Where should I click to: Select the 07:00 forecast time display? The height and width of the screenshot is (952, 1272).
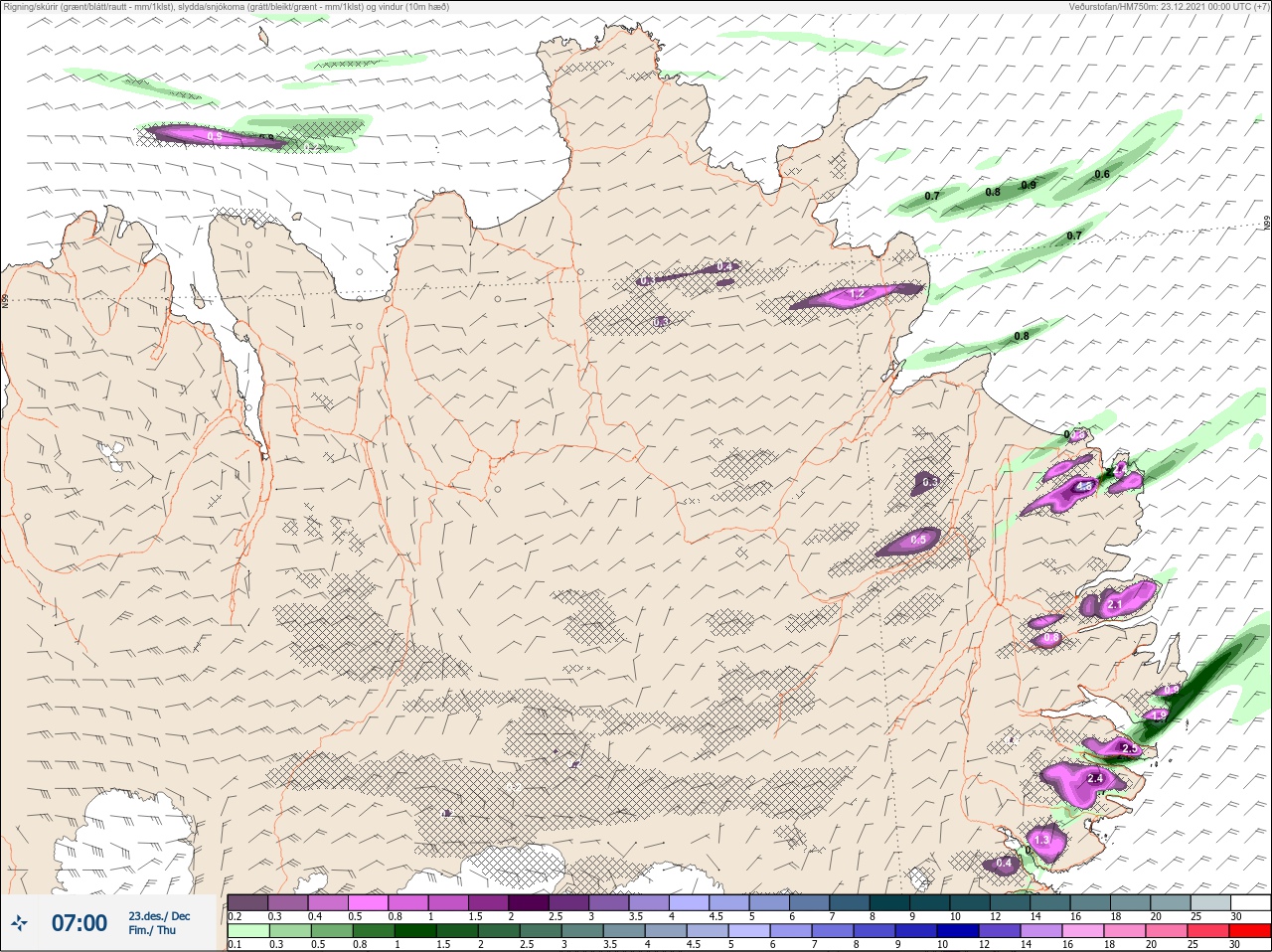pos(79,923)
